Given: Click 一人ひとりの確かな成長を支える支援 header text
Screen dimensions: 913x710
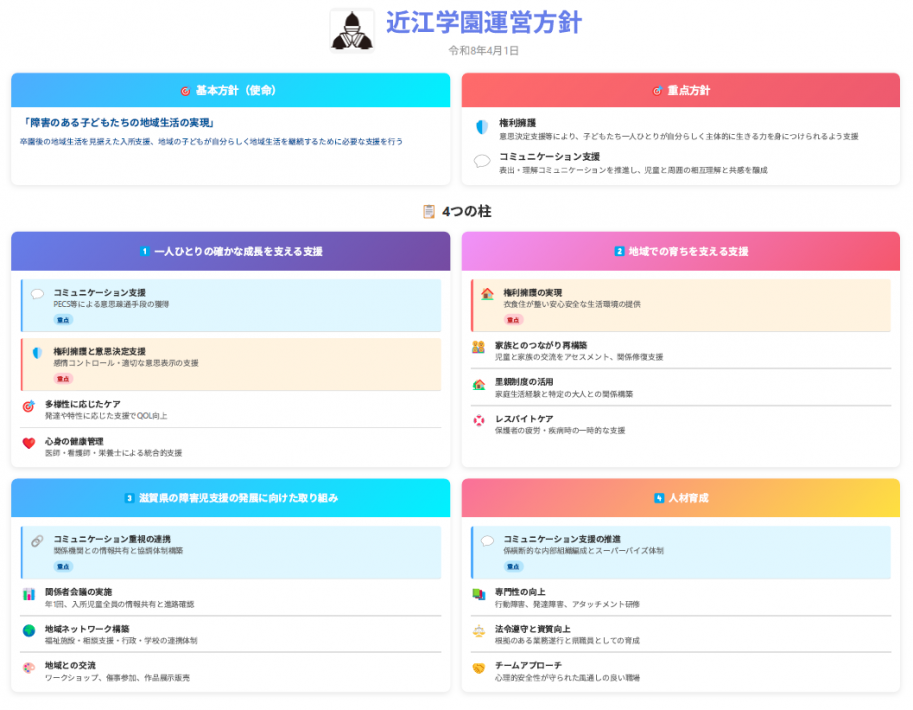Looking at the screenshot, I should coord(239,252).
